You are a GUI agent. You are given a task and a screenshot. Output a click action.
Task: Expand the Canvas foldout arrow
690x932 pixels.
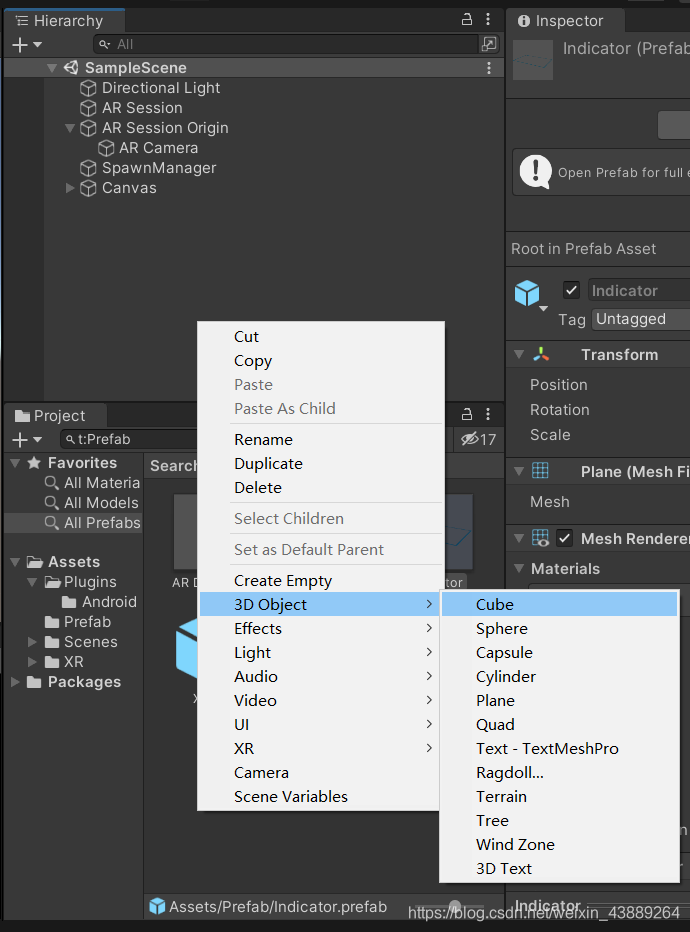70,188
